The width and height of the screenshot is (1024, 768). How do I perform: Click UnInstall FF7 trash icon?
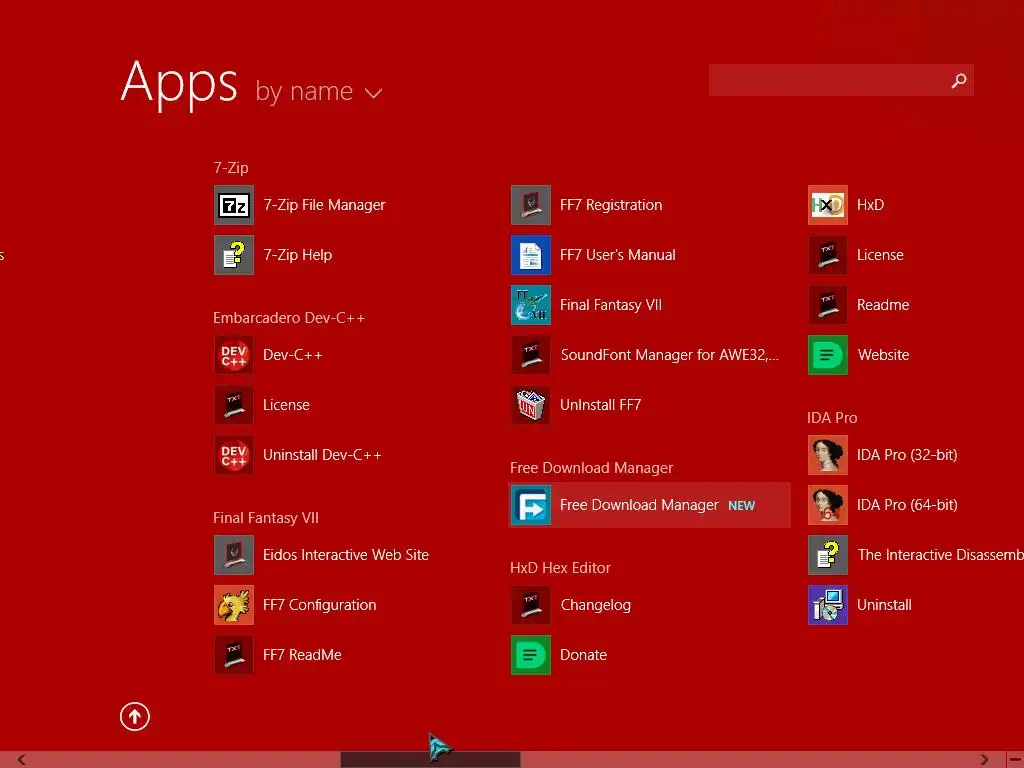tap(531, 405)
